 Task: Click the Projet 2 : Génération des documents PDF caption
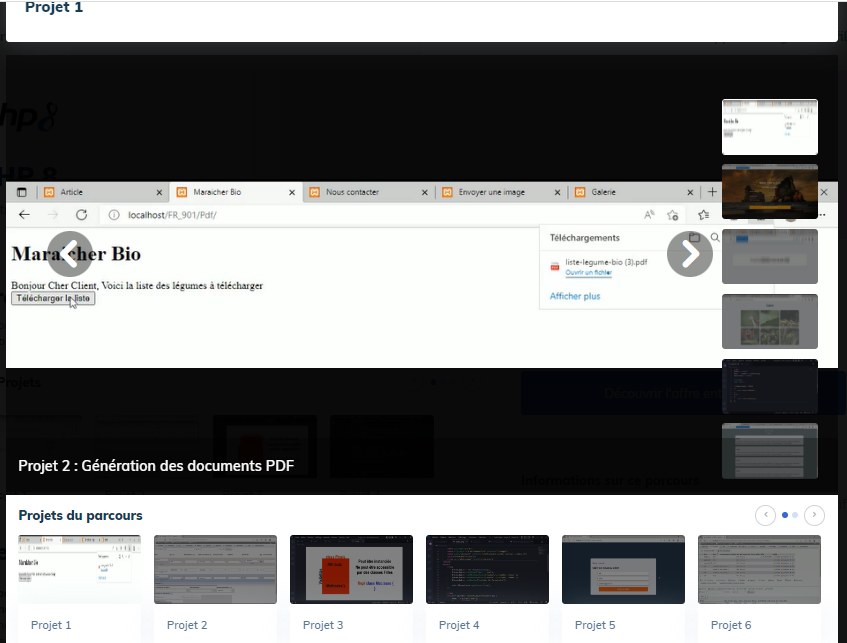[156, 466]
